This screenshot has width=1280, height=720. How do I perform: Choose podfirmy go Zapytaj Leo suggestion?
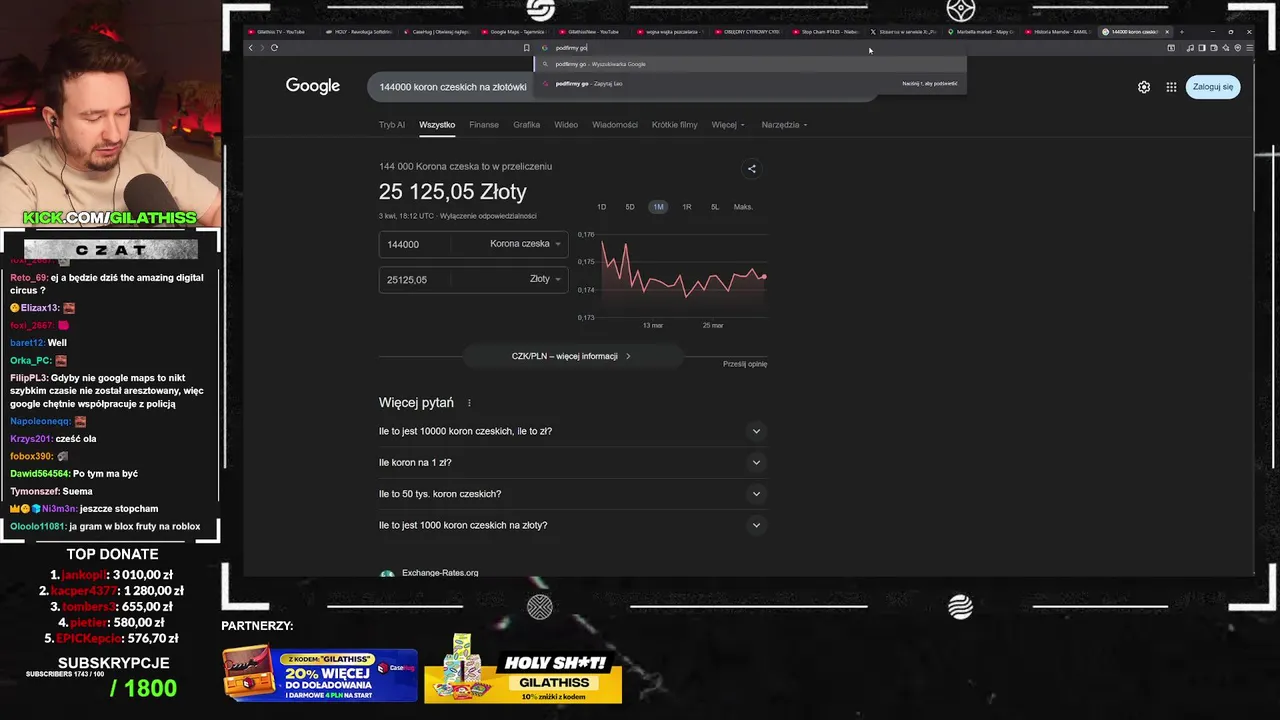coord(750,83)
